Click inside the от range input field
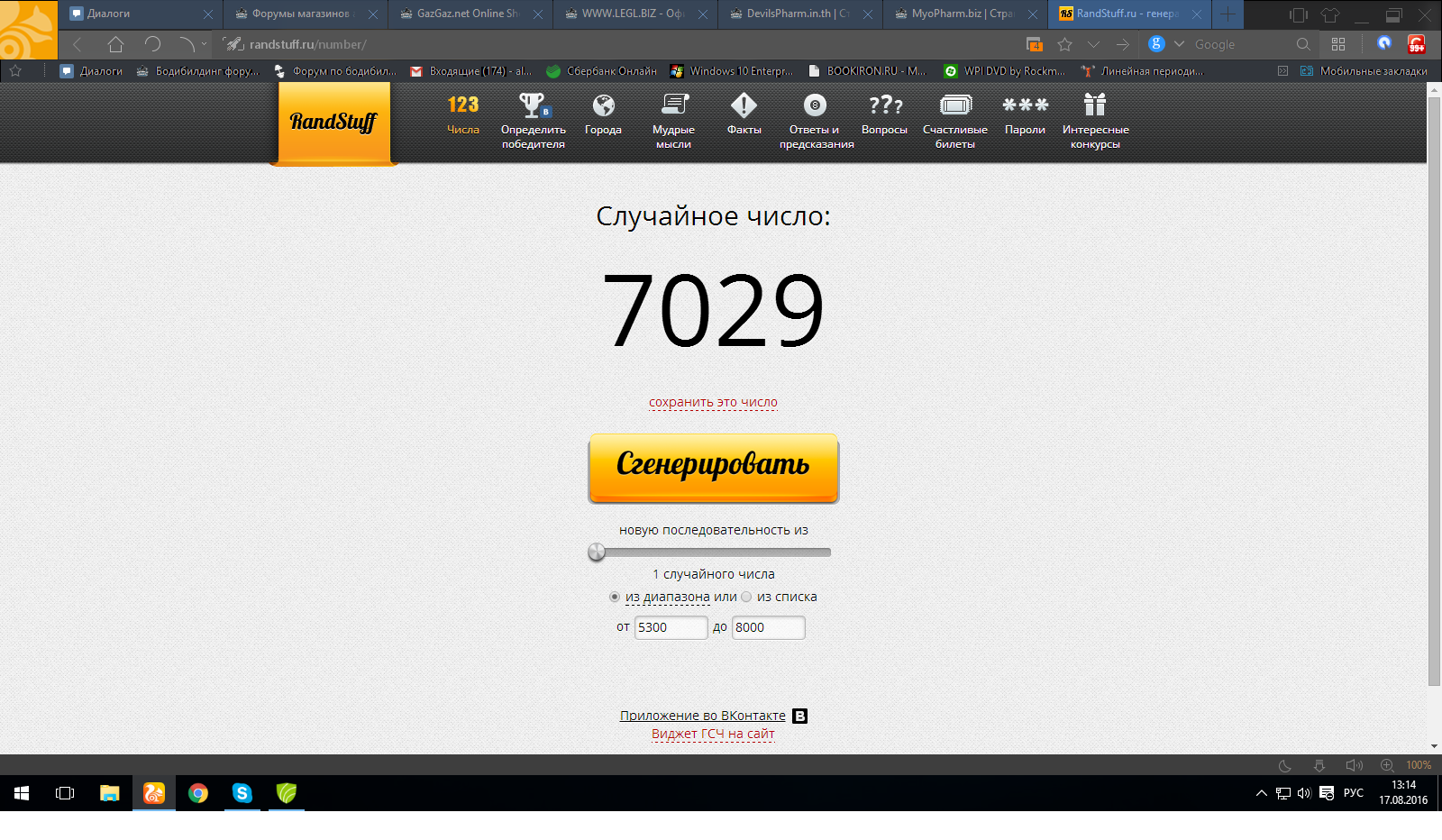The image size is (1442, 840). coord(671,627)
